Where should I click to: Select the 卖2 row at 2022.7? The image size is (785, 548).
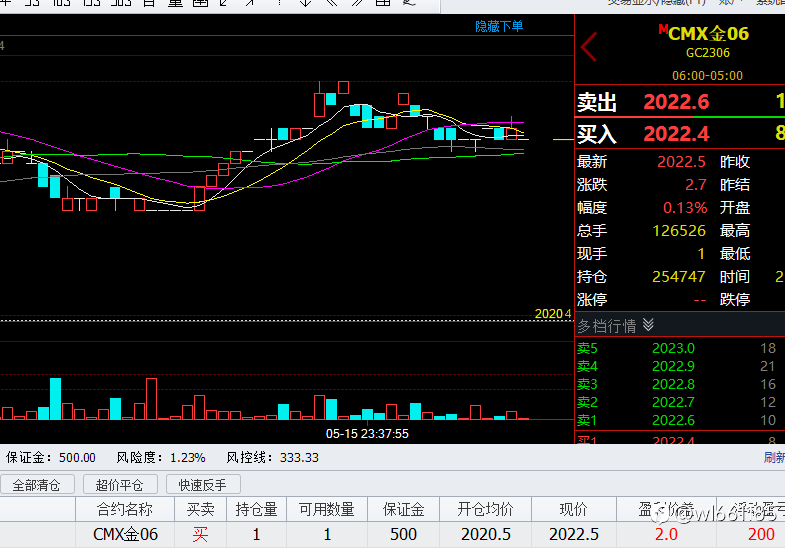click(x=679, y=402)
